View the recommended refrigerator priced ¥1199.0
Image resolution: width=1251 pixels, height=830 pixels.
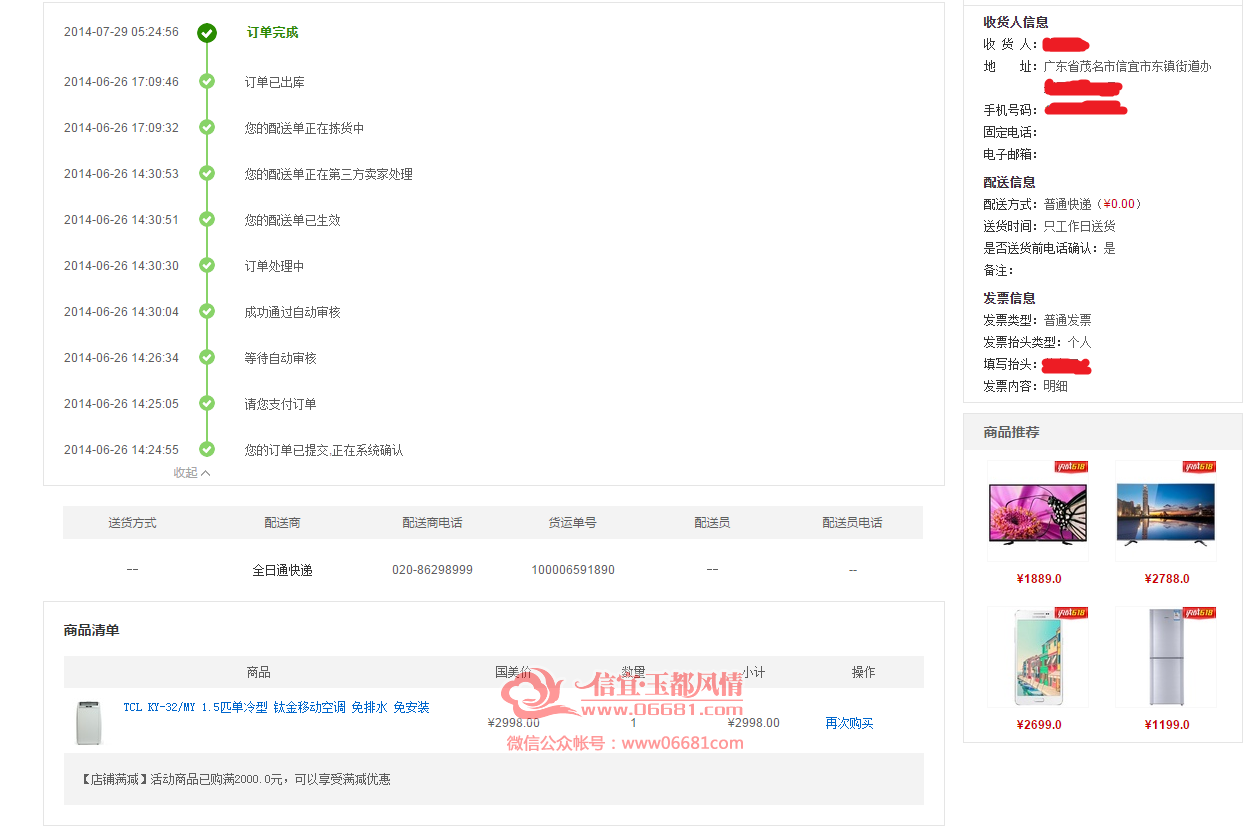[1166, 657]
